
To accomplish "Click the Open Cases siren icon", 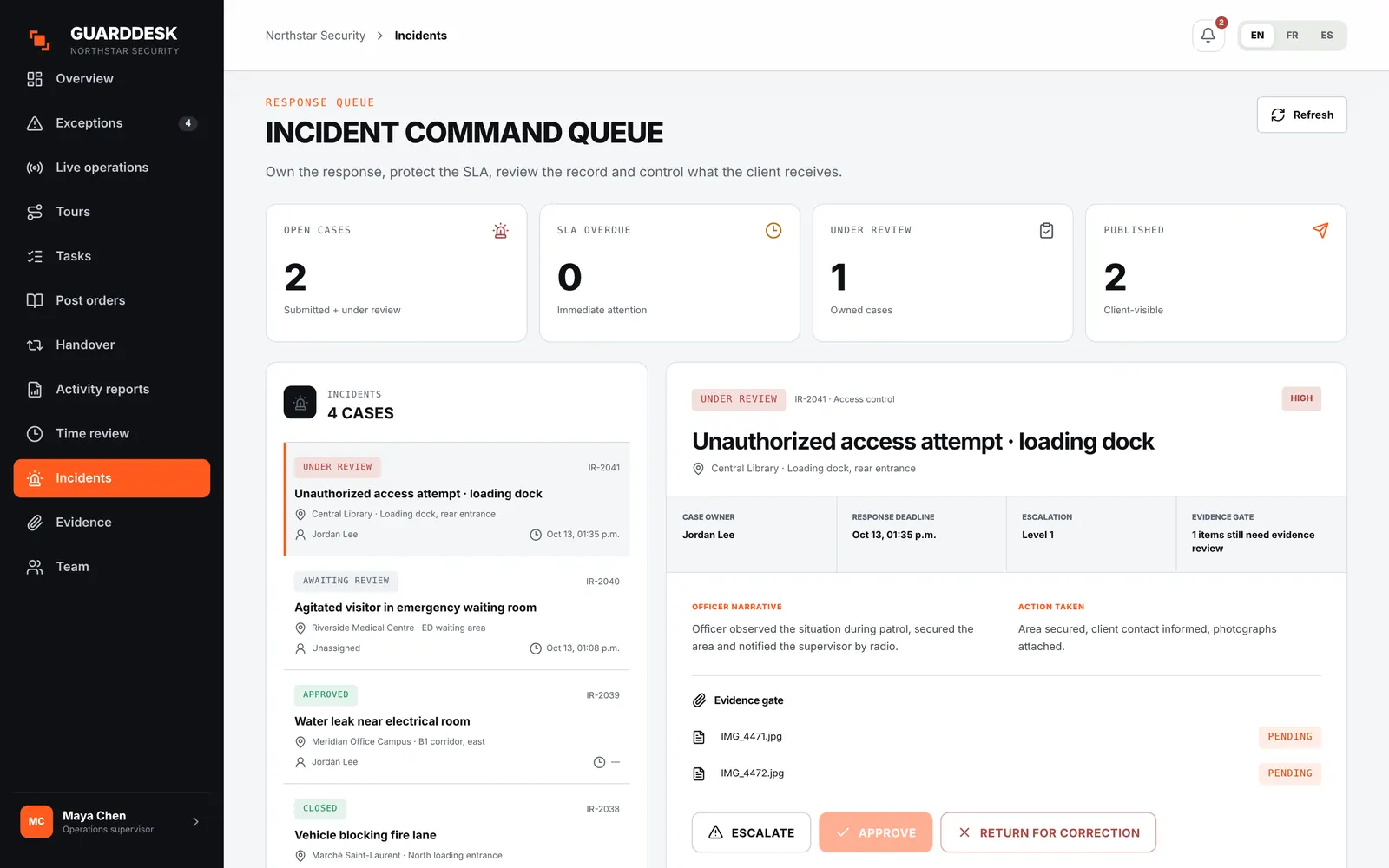I will point(500,231).
